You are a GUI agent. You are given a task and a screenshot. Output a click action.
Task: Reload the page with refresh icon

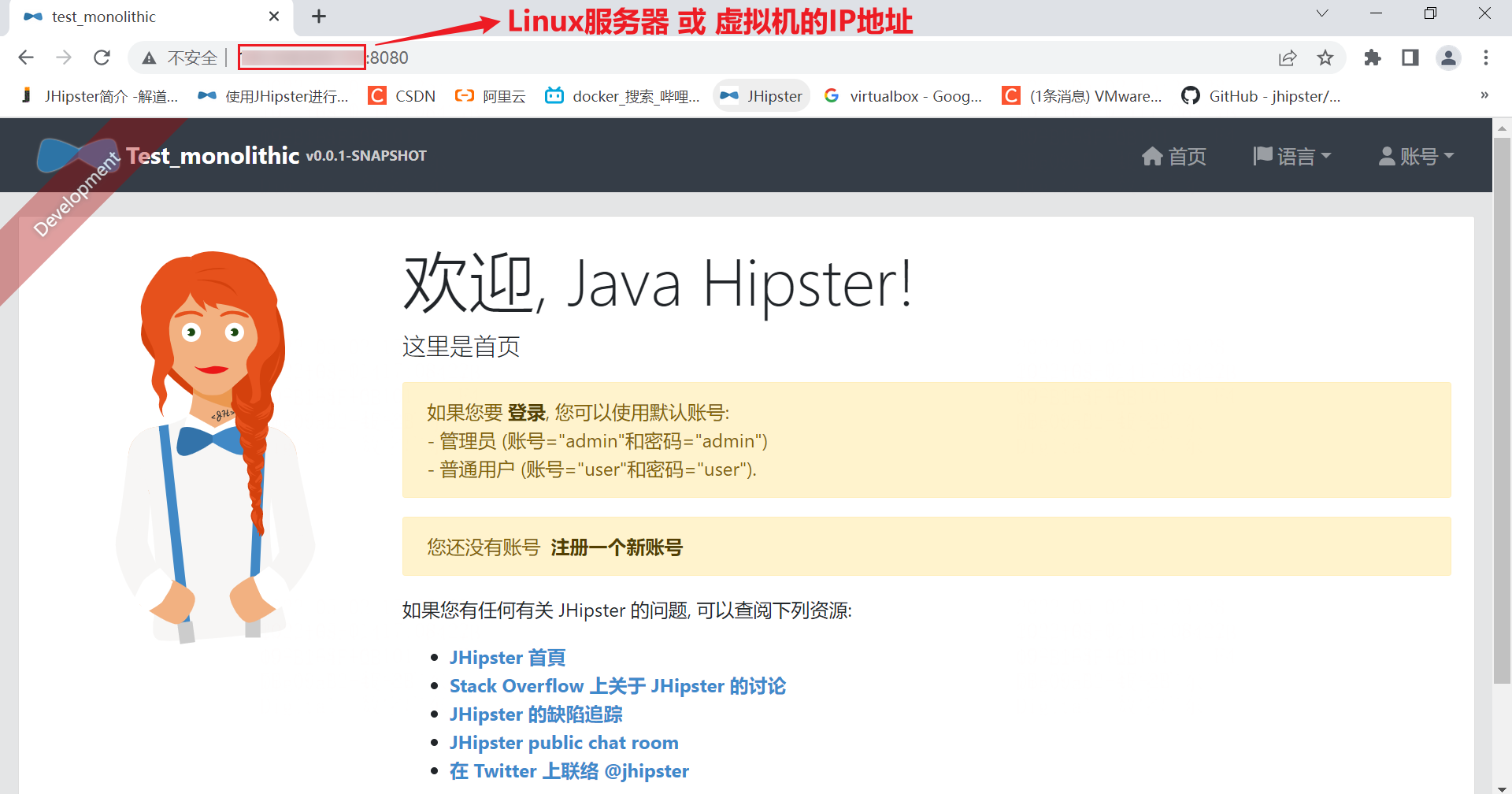click(102, 58)
